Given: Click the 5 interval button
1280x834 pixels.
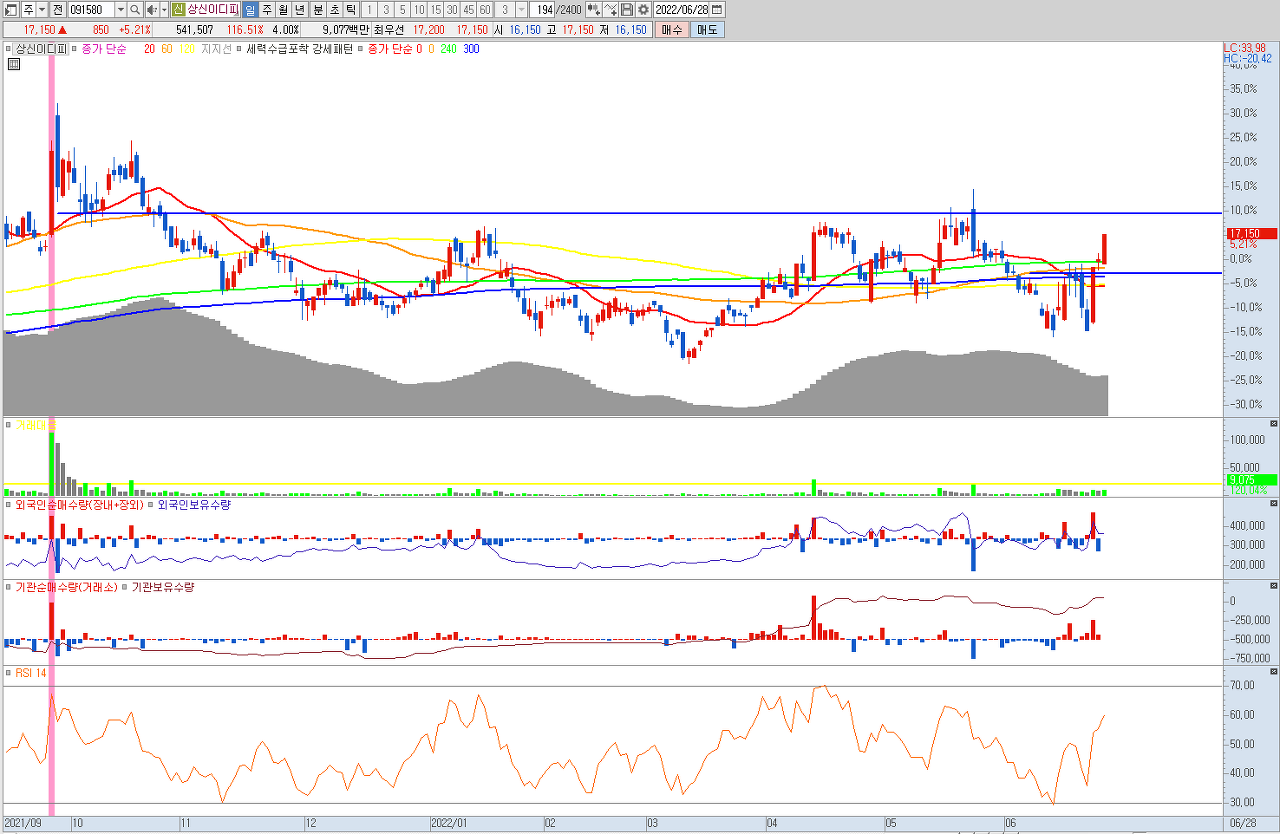Looking at the screenshot, I should point(402,10).
